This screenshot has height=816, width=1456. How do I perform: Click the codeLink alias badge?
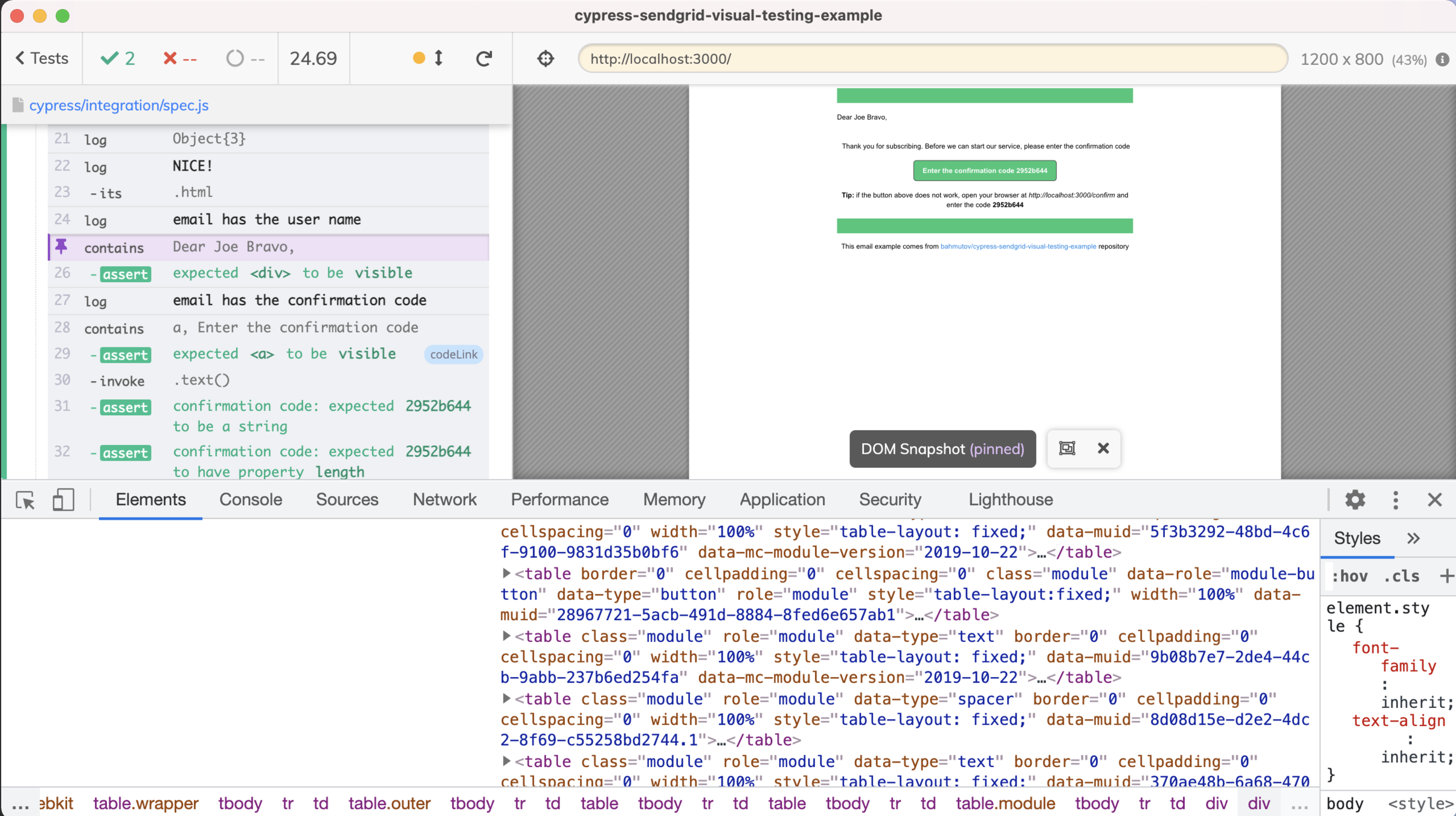453,354
